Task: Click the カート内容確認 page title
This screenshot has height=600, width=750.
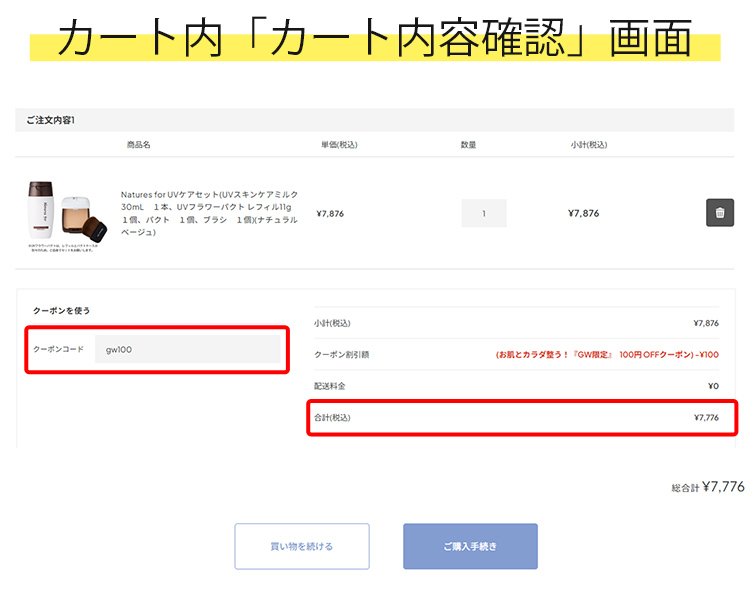Action: pos(375,38)
